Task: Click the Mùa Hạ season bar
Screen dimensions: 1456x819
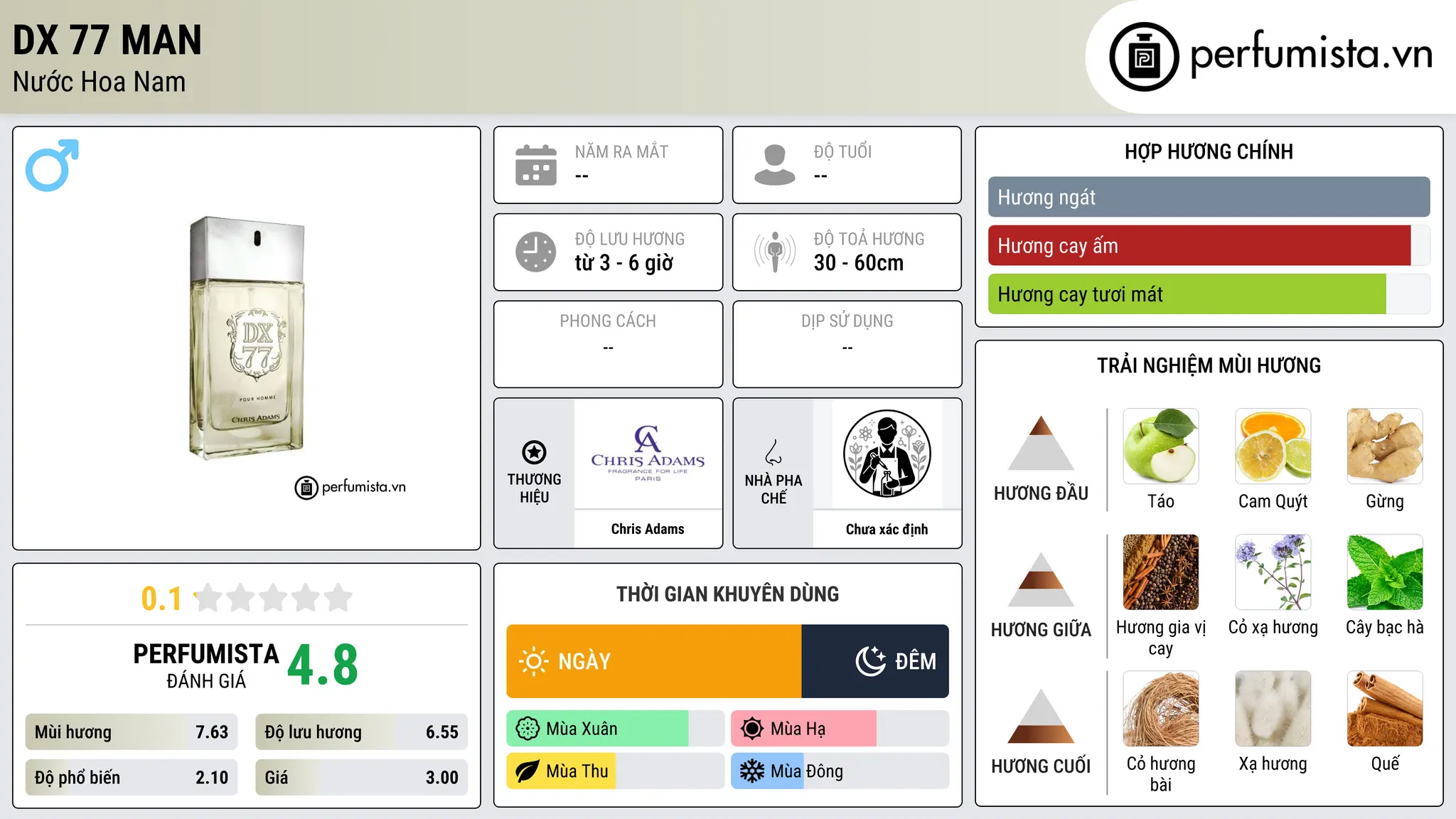Action: click(840, 729)
